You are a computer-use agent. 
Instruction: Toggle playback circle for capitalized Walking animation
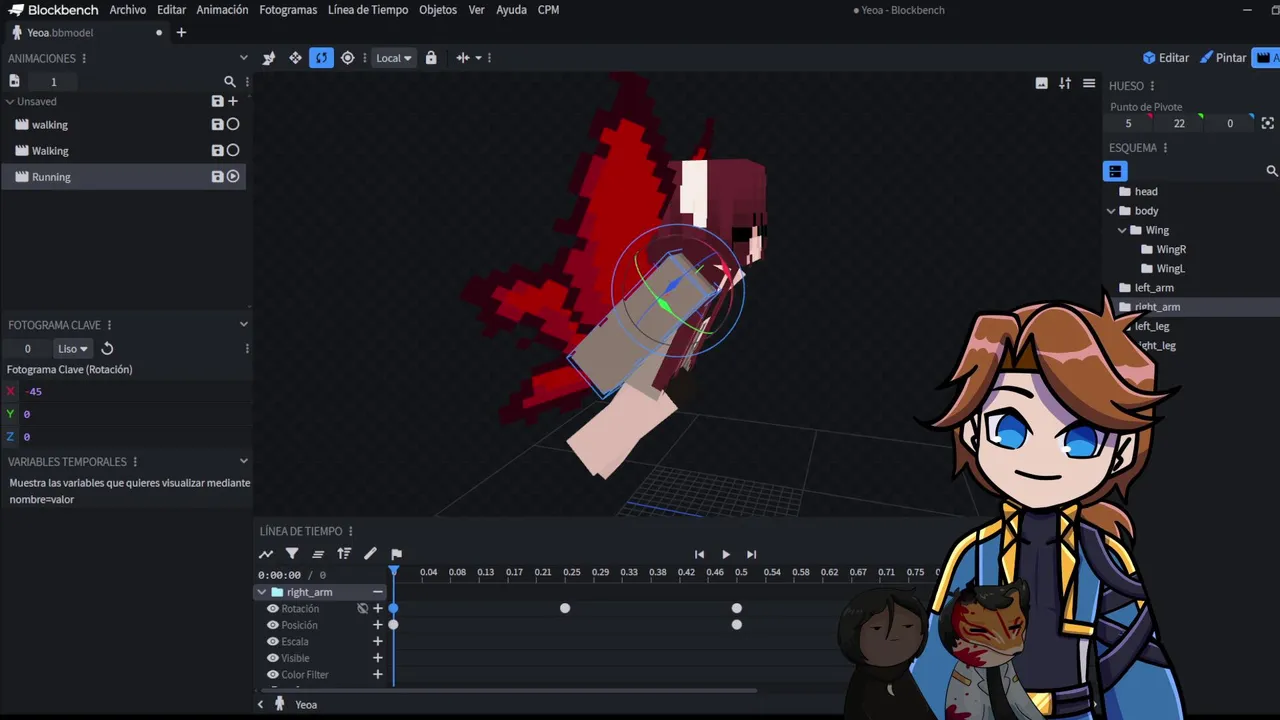pos(233,150)
